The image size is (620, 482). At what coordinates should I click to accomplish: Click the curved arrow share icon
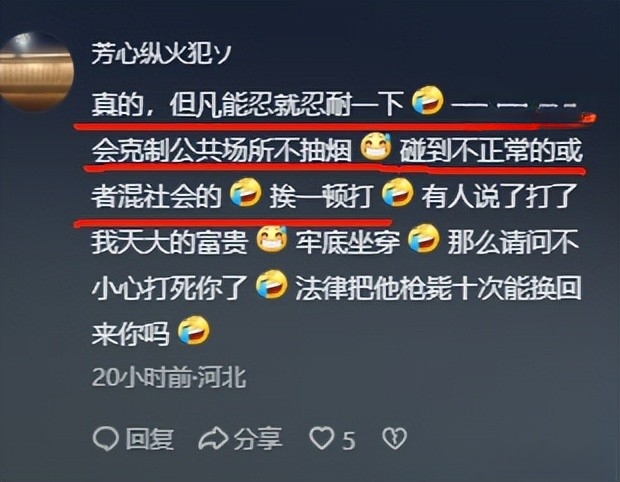coord(213,439)
